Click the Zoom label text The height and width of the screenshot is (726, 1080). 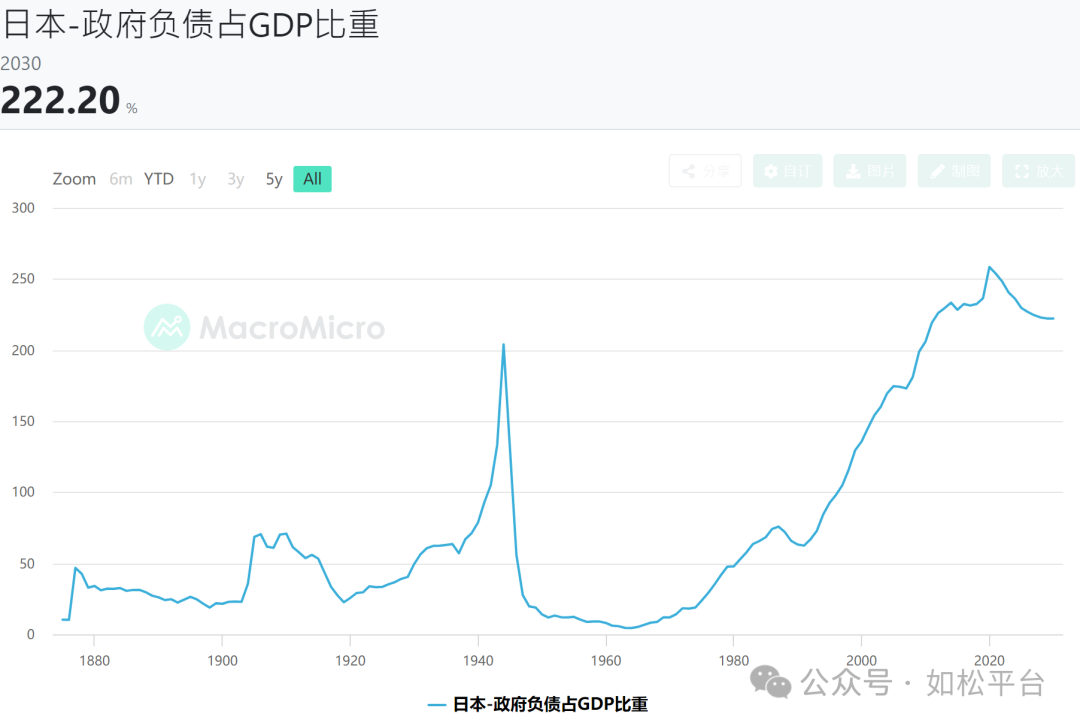pyautogui.click(x=73, y=178)
